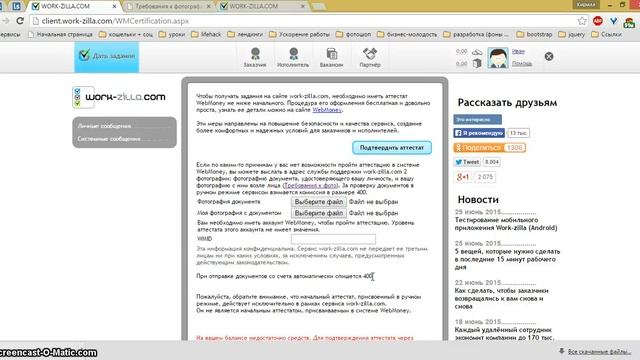The width and height of the screenshot is (640, 360).
Task: Click tweet count '8,004'
Action: [492, 162]
